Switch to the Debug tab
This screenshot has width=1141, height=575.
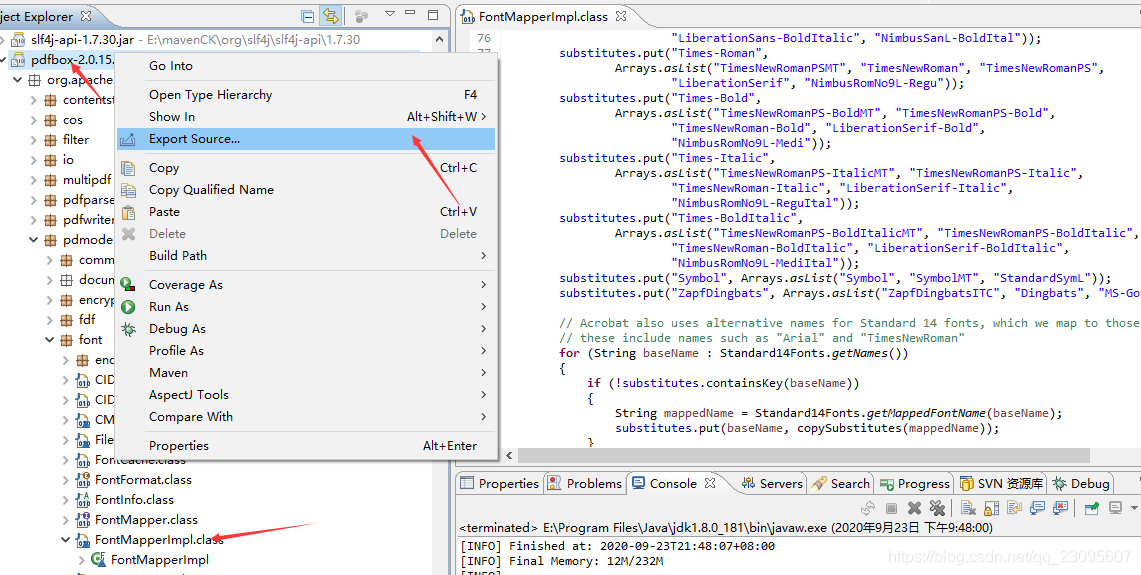point(1081,483)
